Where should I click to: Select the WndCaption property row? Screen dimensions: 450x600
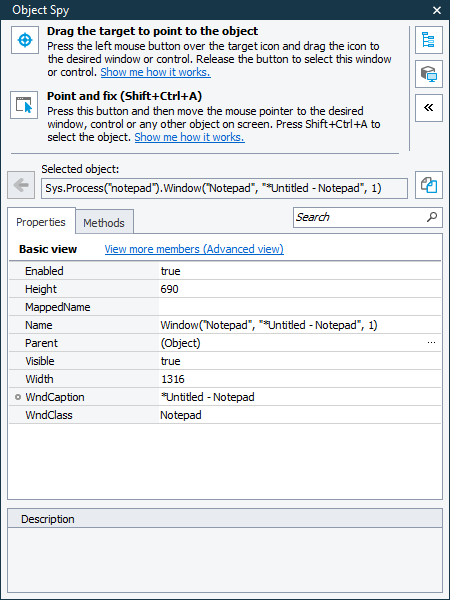[225, 397]
